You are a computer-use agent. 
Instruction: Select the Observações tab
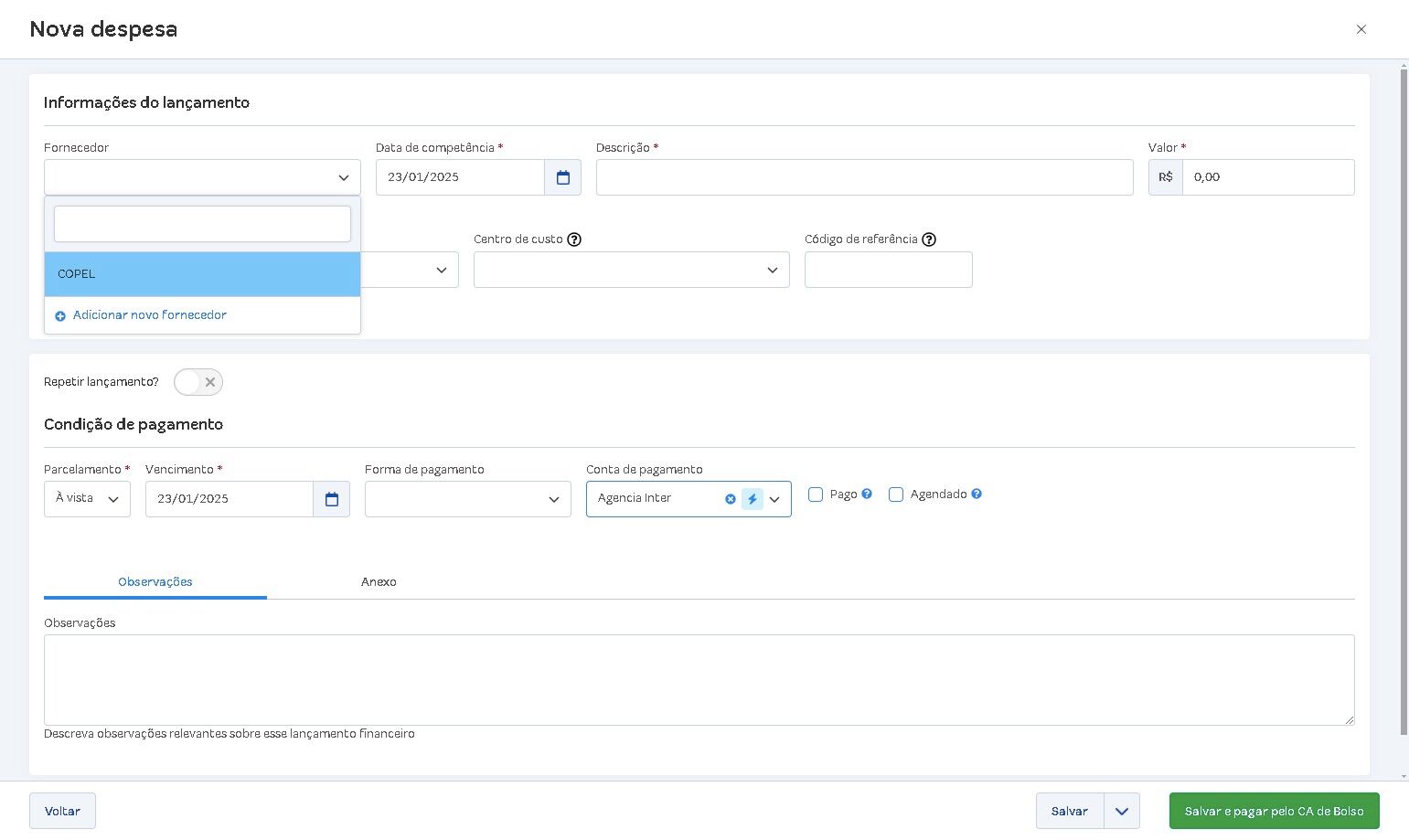tap(155, 582)
